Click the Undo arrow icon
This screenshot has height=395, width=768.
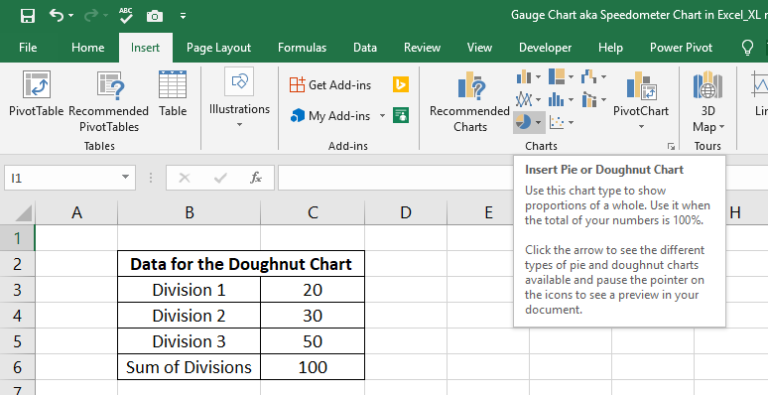point(56,15)
